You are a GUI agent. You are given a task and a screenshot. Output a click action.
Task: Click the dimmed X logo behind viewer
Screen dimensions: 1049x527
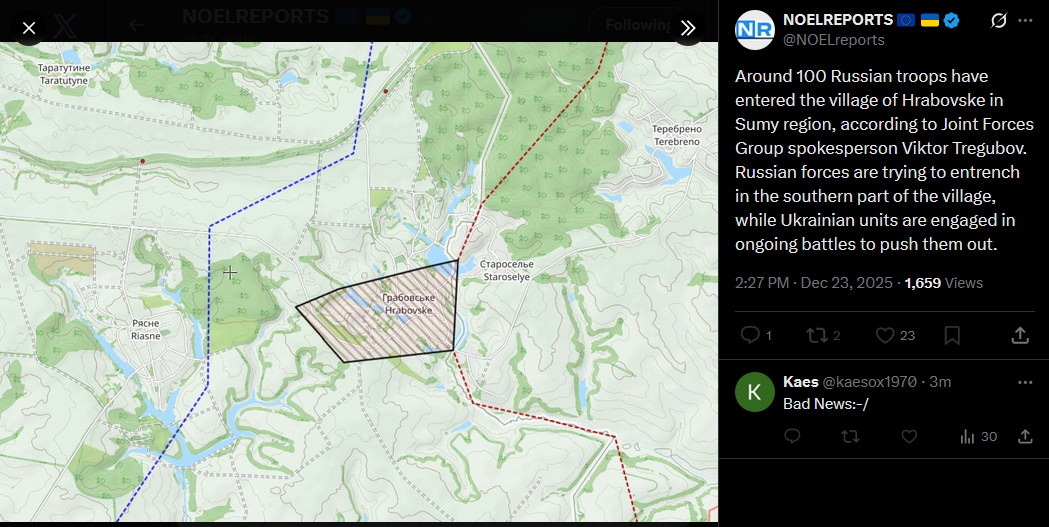(65, 25)
